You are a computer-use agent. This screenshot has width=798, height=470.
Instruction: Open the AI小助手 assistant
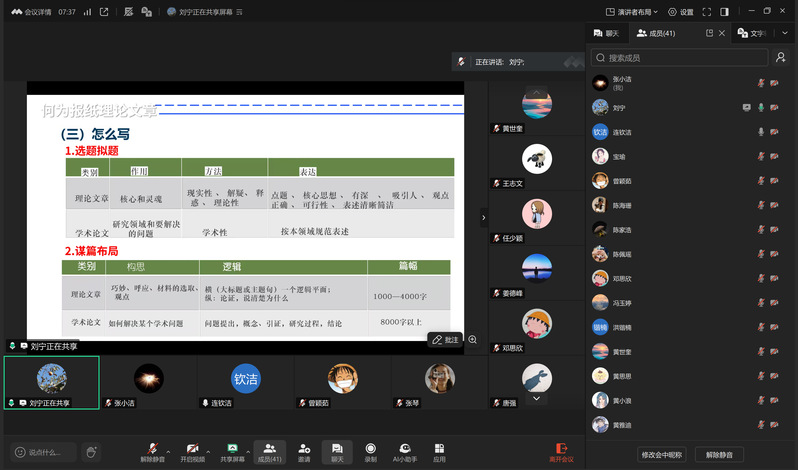click(404, 451)
